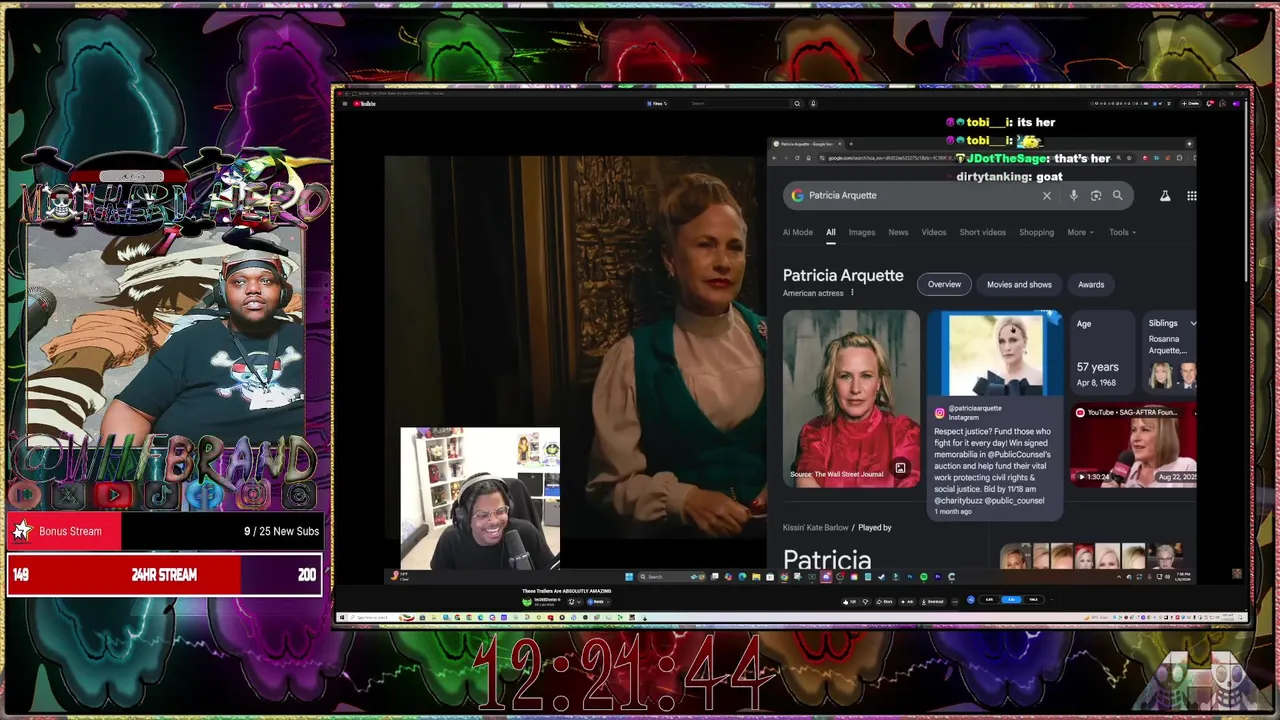Select the Overview chip
This screenshot has height=720, width=1280.
click(x=944, y=284)
